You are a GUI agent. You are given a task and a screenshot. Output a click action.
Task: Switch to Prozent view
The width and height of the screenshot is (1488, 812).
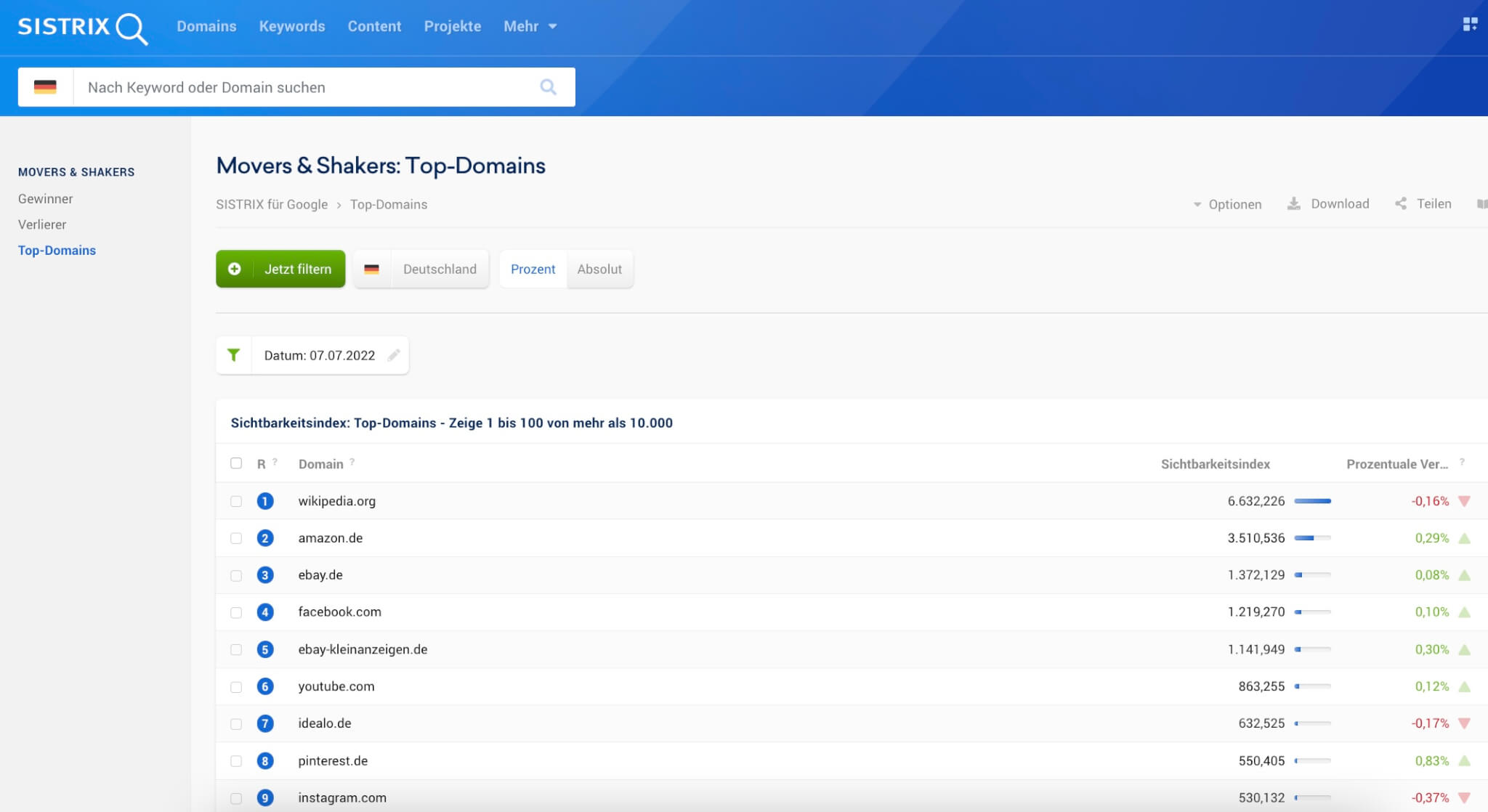533,269
